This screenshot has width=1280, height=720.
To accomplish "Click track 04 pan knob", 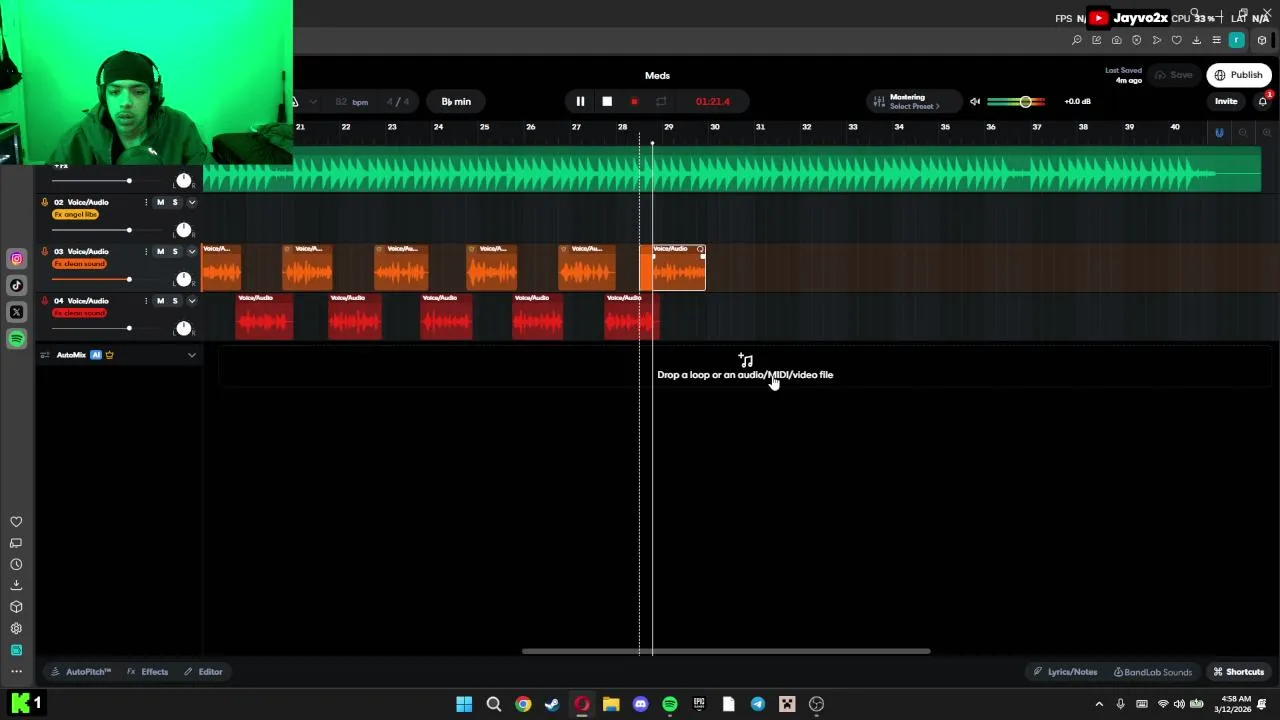I will coord(184,328).
